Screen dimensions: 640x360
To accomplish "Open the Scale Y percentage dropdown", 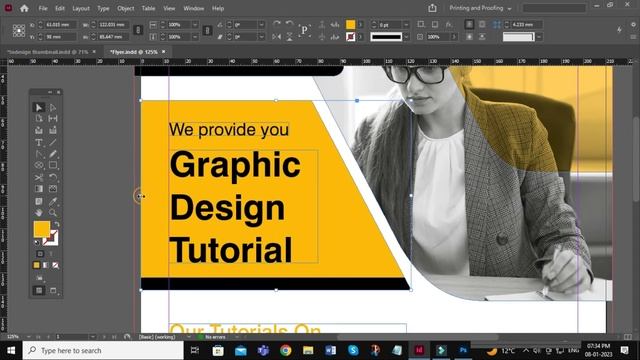I will tap(195, 37).
